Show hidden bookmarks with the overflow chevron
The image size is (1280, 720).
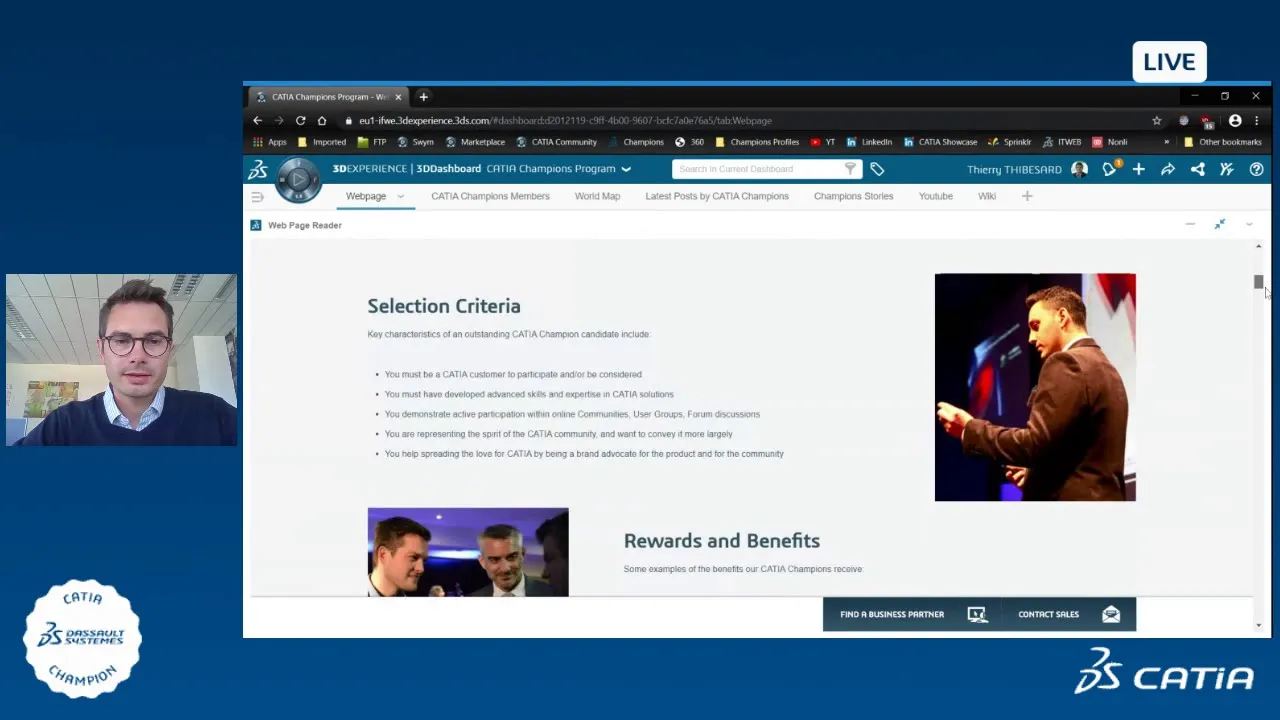1166,142
